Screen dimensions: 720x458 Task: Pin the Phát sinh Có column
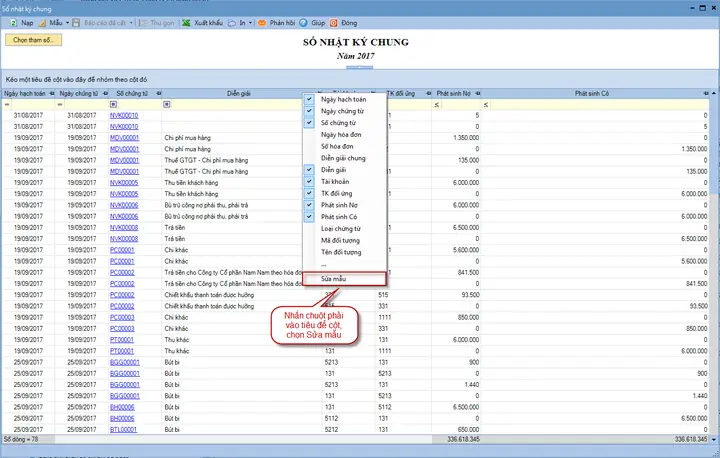click(706, 93)
